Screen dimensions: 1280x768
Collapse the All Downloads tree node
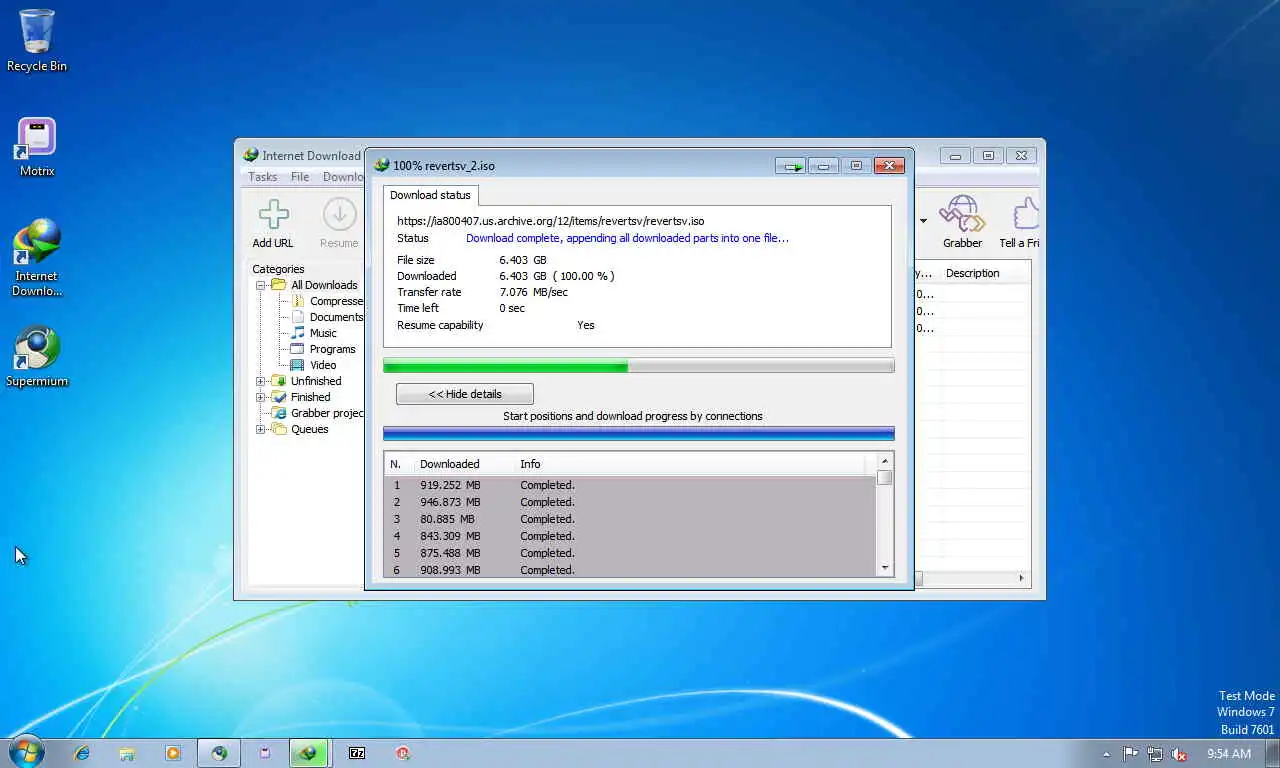[x=261, y=285]
